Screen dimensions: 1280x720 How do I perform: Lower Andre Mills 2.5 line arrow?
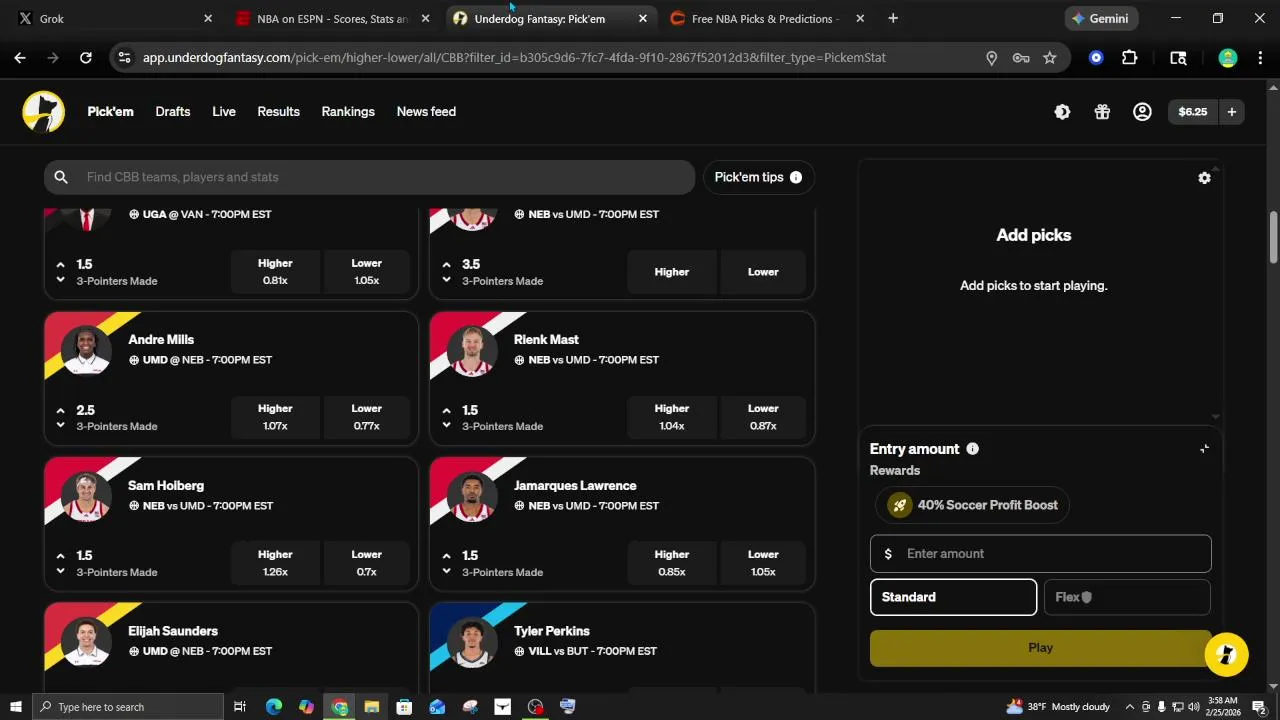60,426
